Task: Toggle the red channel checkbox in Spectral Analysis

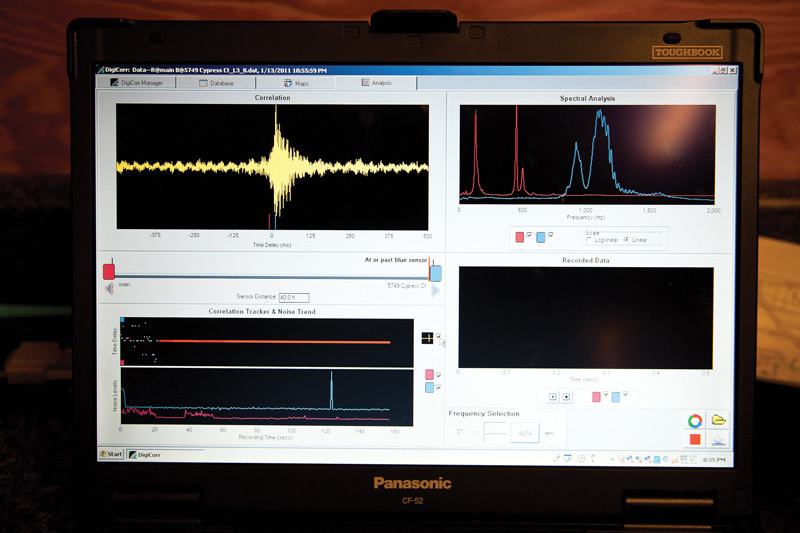Action: 530,236
